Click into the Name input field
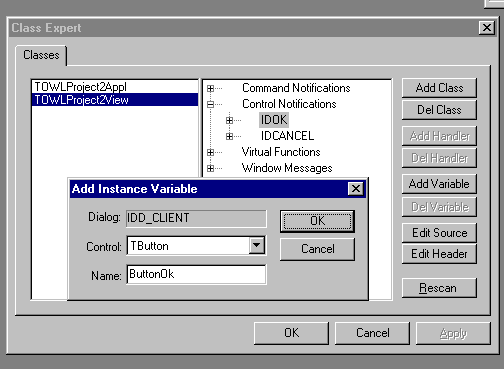 coord(196,274)
